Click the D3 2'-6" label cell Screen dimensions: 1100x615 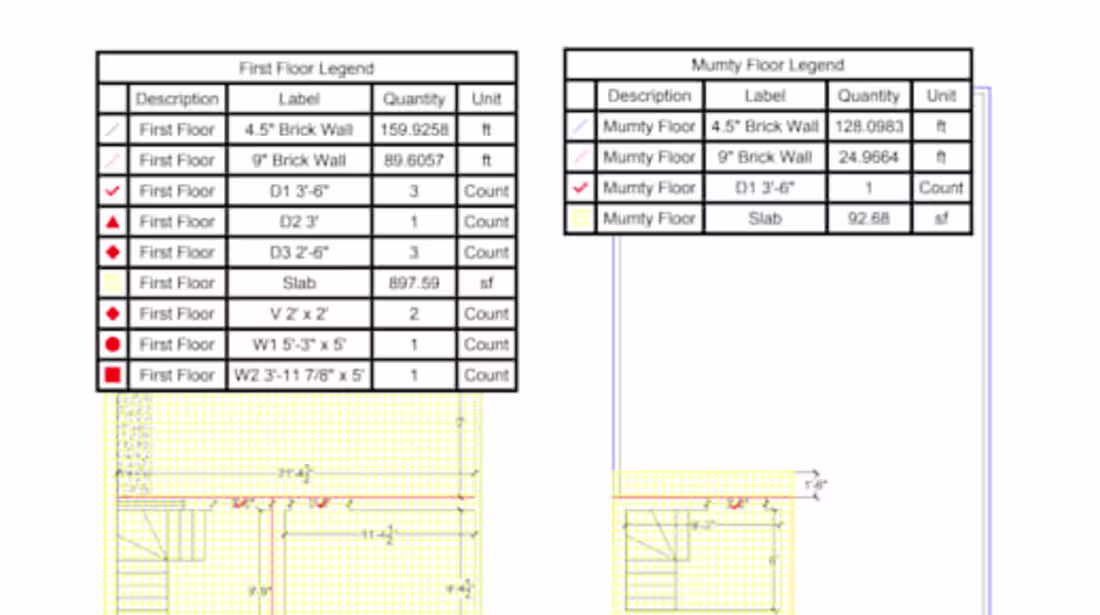pyautogui.click(x=299, y=252)
